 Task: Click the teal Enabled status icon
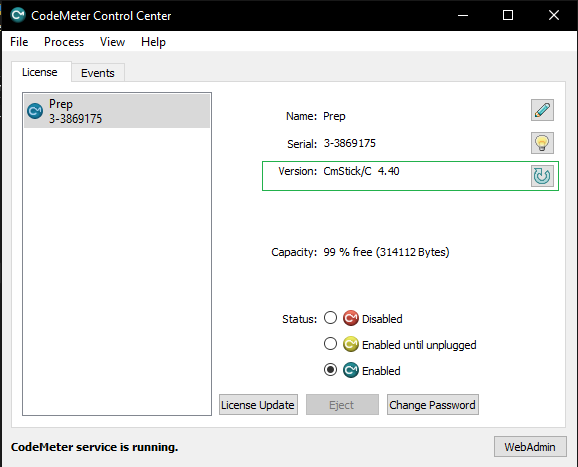351,370
